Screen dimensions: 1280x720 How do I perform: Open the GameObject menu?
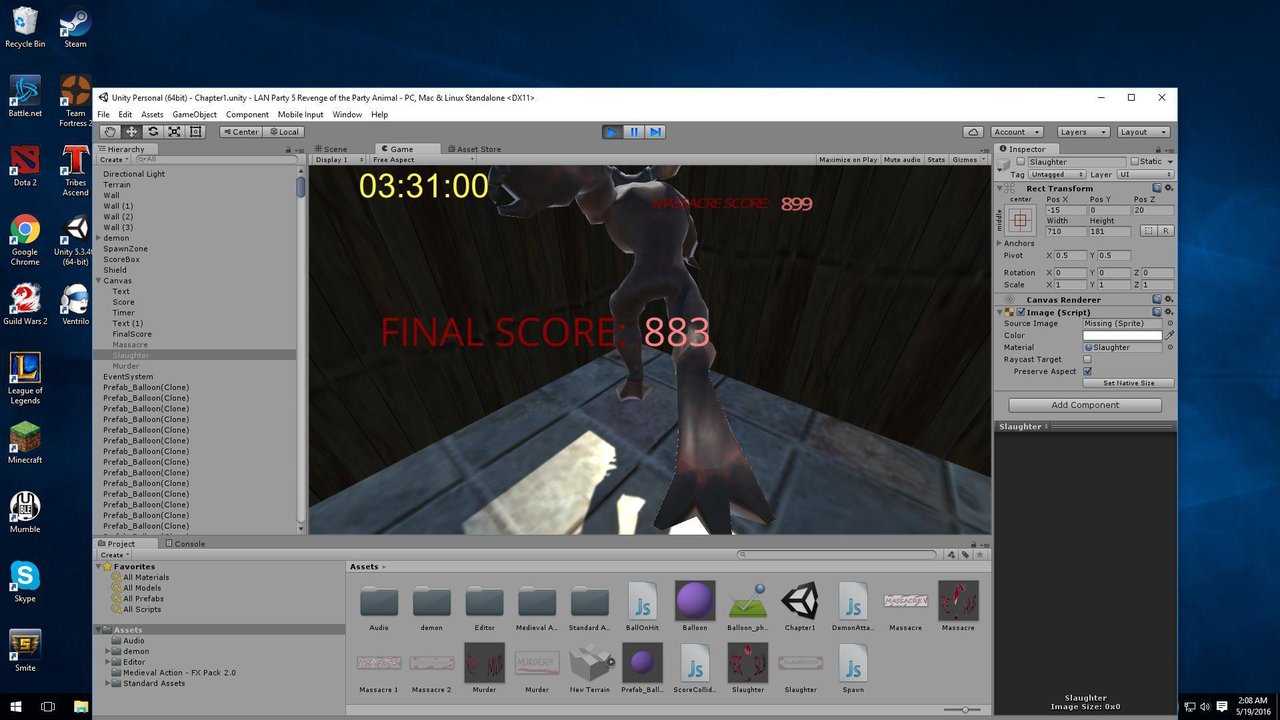click(x=194, y=115)
